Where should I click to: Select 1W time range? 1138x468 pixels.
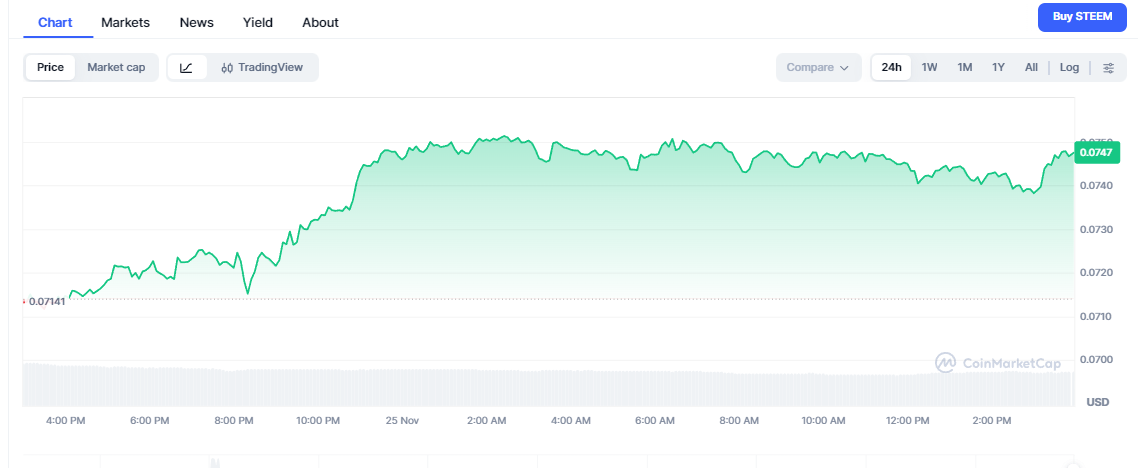930,67
